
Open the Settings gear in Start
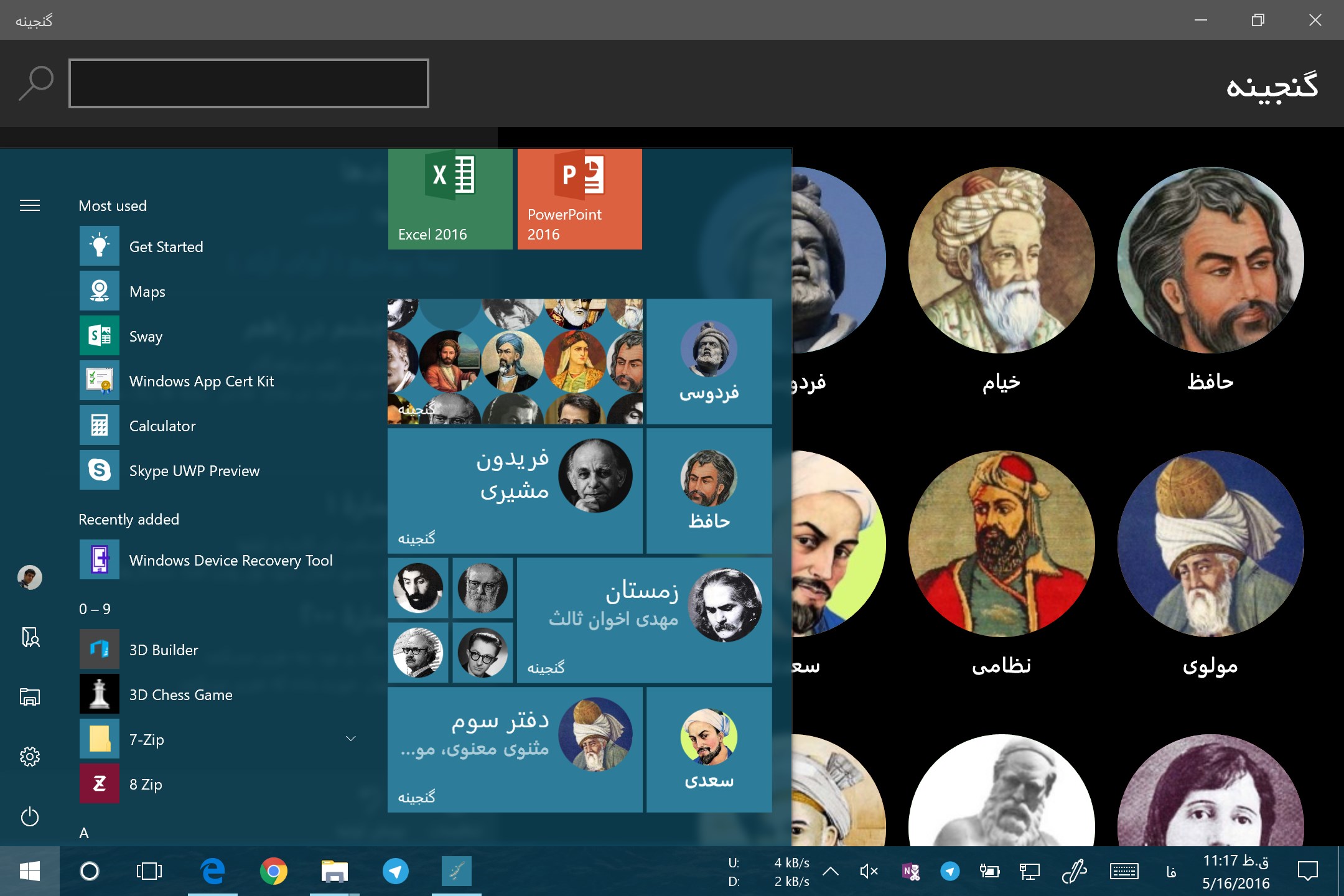pos(30,757)
